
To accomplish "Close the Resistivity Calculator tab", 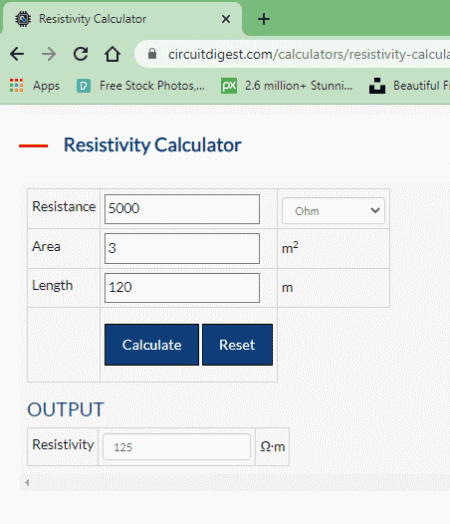I will pyautogui.click(x=226, y=19).
